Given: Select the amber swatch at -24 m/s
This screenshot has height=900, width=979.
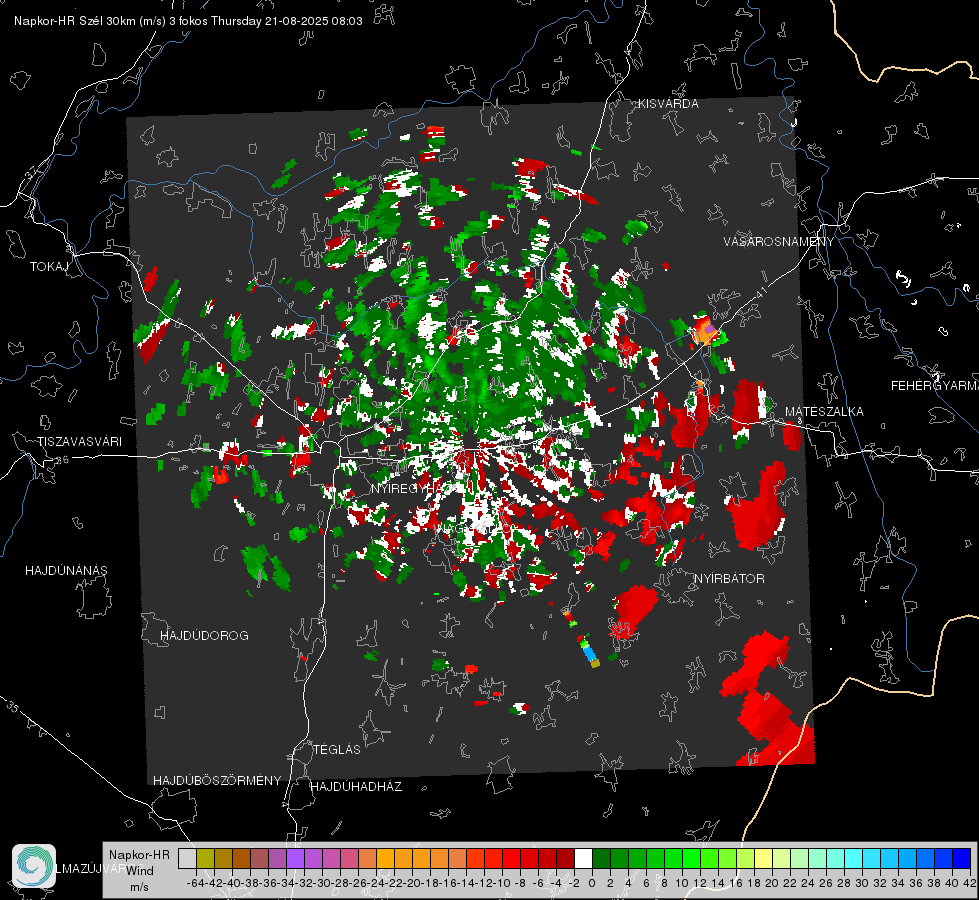Looking at the screenshot, I should (385, 858).
